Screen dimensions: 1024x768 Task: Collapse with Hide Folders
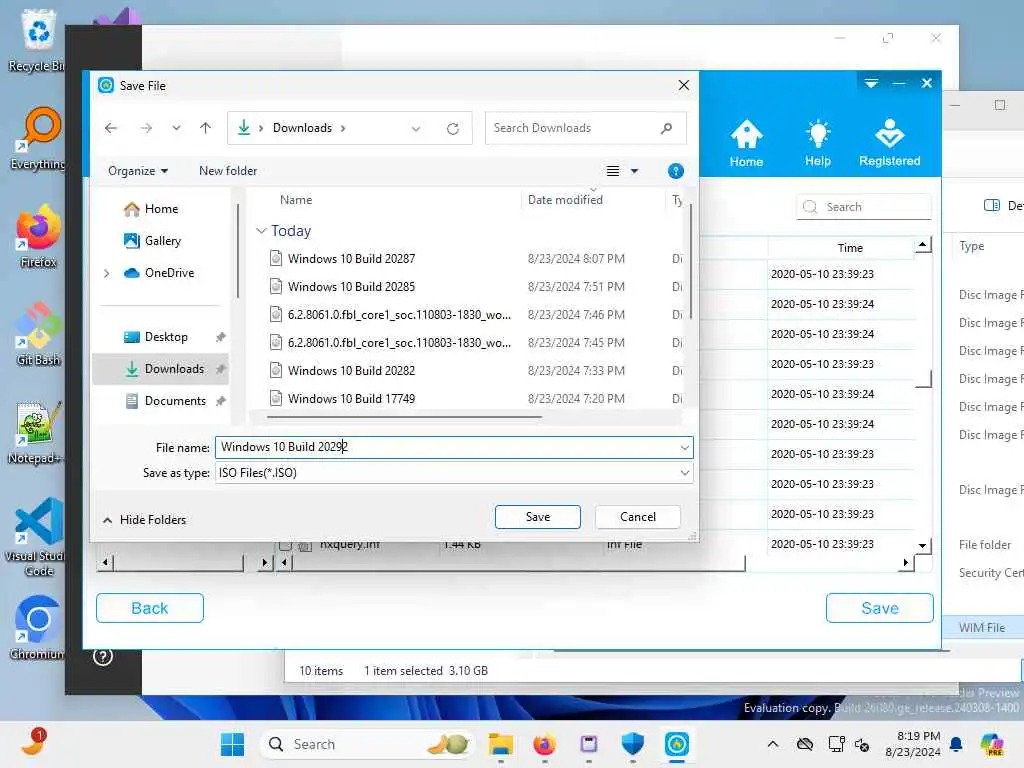tap(144, 520)
